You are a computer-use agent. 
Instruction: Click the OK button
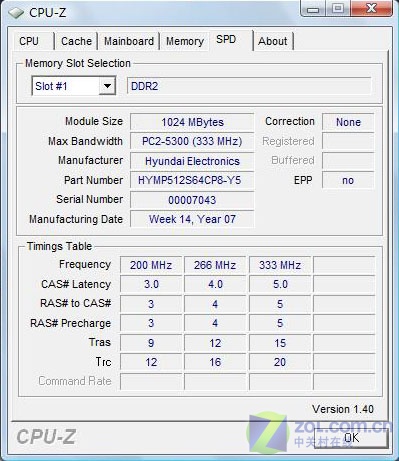click(x=351, y=438)
